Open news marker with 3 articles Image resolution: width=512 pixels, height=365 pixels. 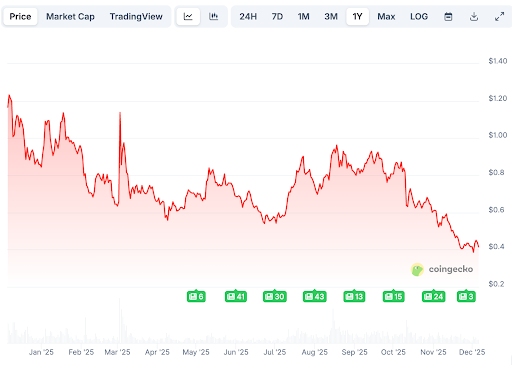click(x=466, y=296)
